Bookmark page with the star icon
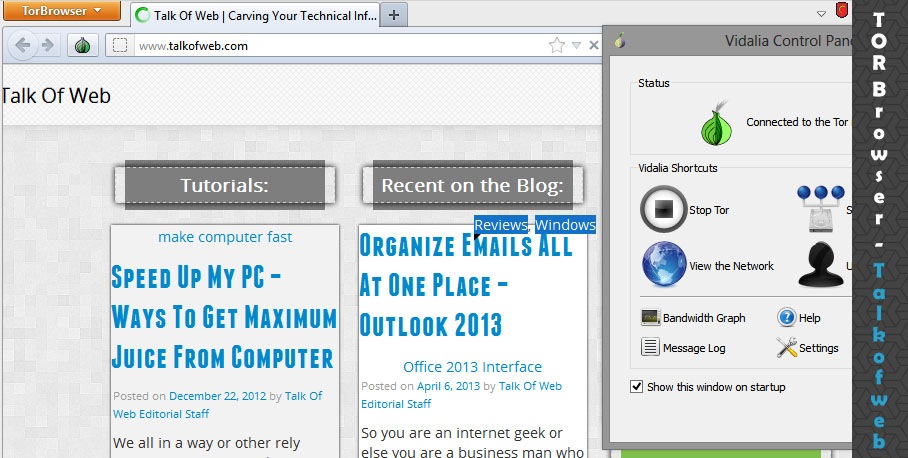Screen dimensions: 908x458 pyautogui.click(x=556, y=45)
